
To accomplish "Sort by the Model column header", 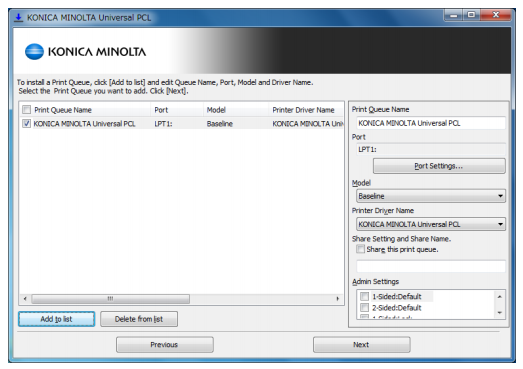I will tap(235, 110).
